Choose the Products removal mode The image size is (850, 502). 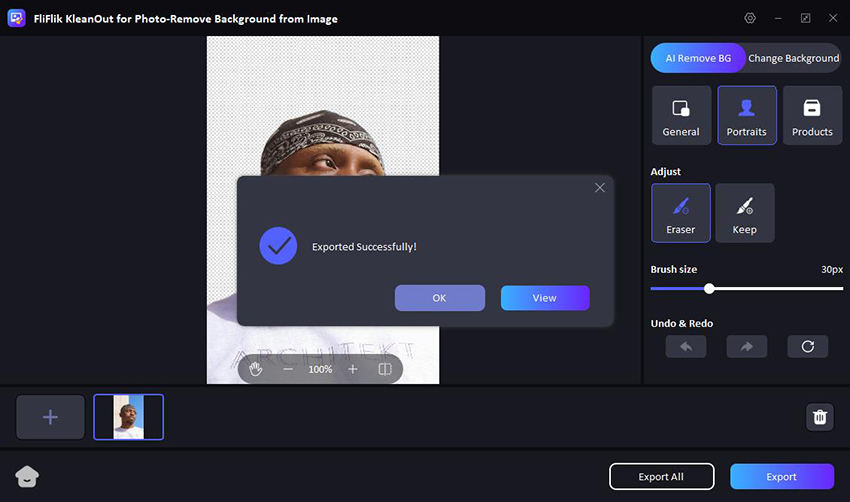point(812,115)
